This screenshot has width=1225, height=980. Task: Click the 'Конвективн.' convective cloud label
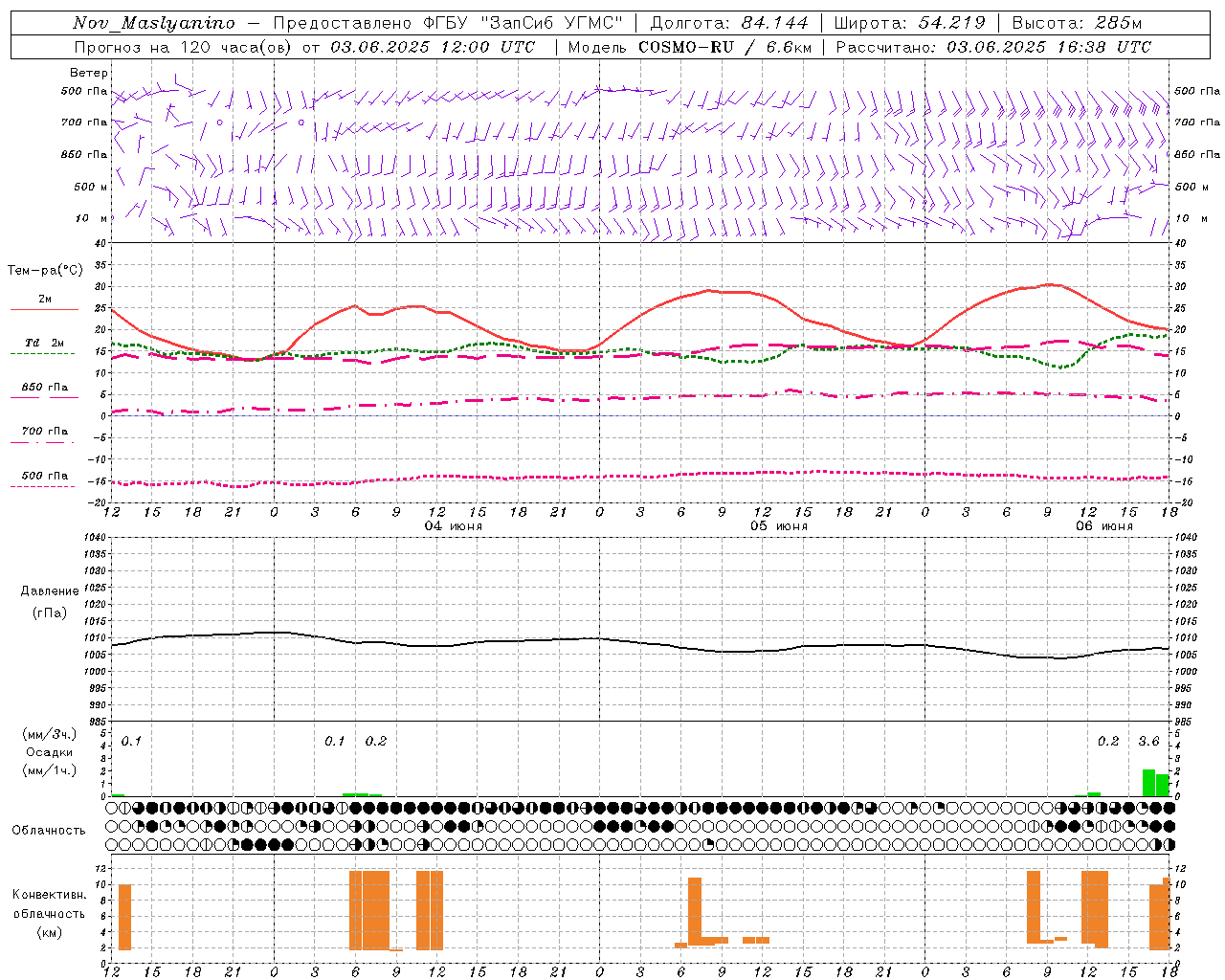(50, 895)
